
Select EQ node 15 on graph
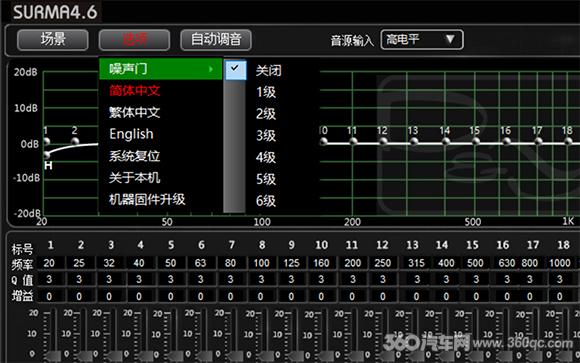[476, 141]
